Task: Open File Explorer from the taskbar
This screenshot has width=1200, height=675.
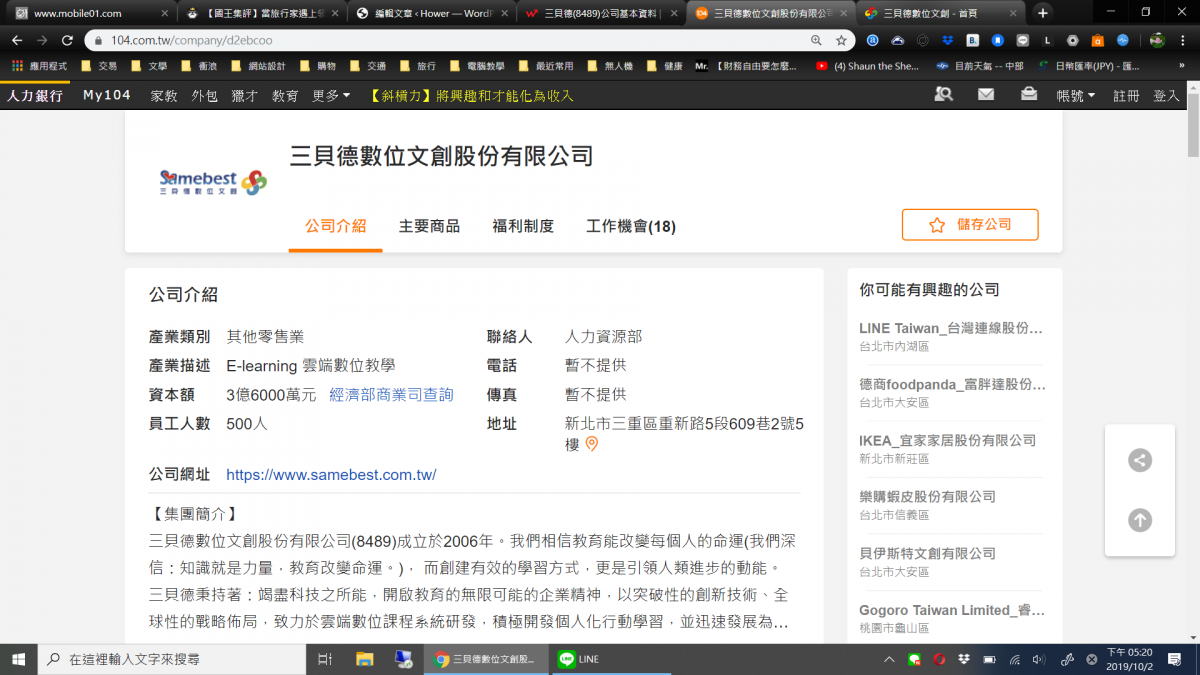Action: [364, 659]
